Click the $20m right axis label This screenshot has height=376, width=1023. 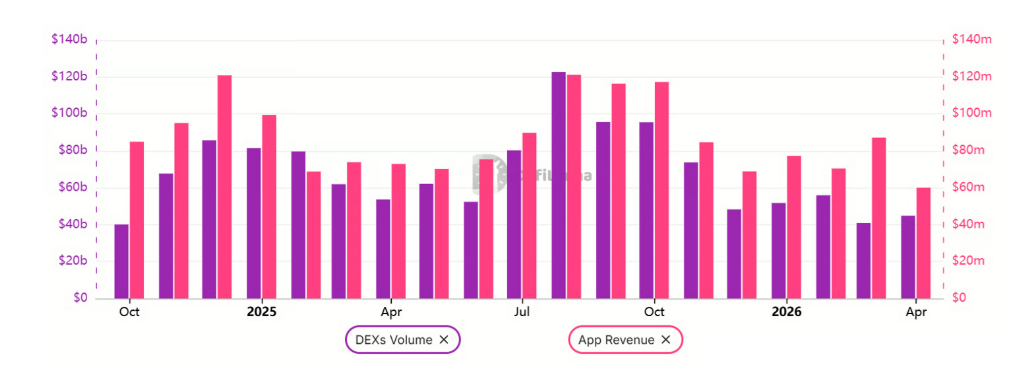(970, 261)
